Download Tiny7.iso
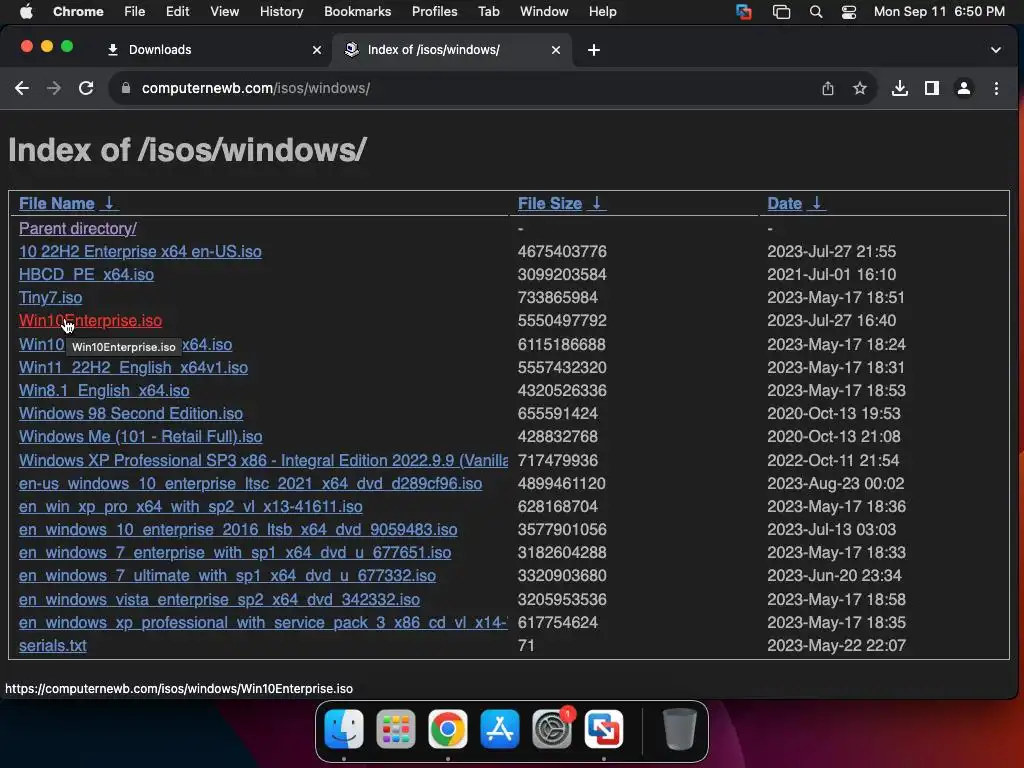 click(x=50, y=297)
